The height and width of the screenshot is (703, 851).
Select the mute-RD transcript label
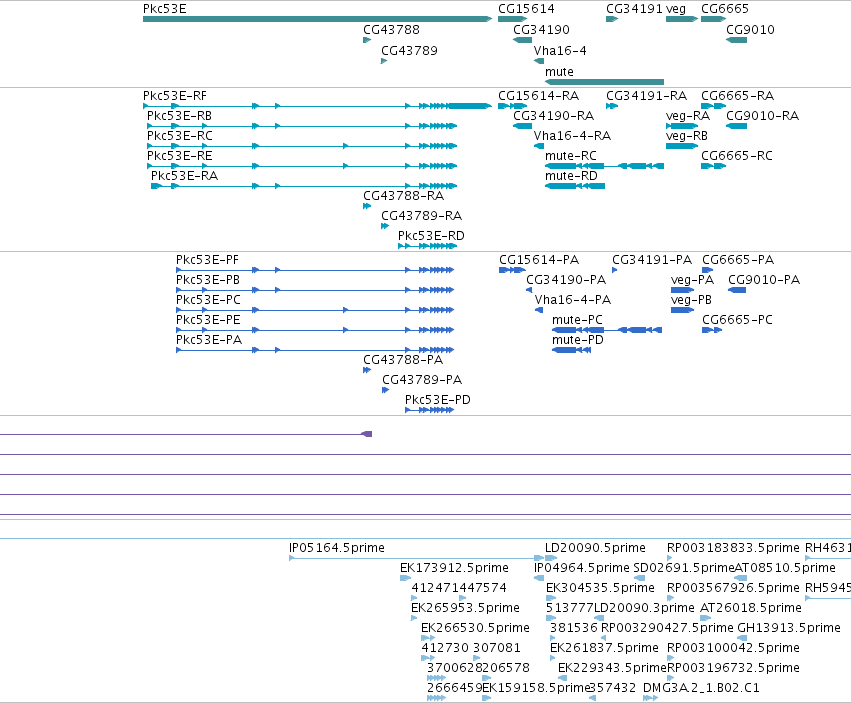[571, 176]
